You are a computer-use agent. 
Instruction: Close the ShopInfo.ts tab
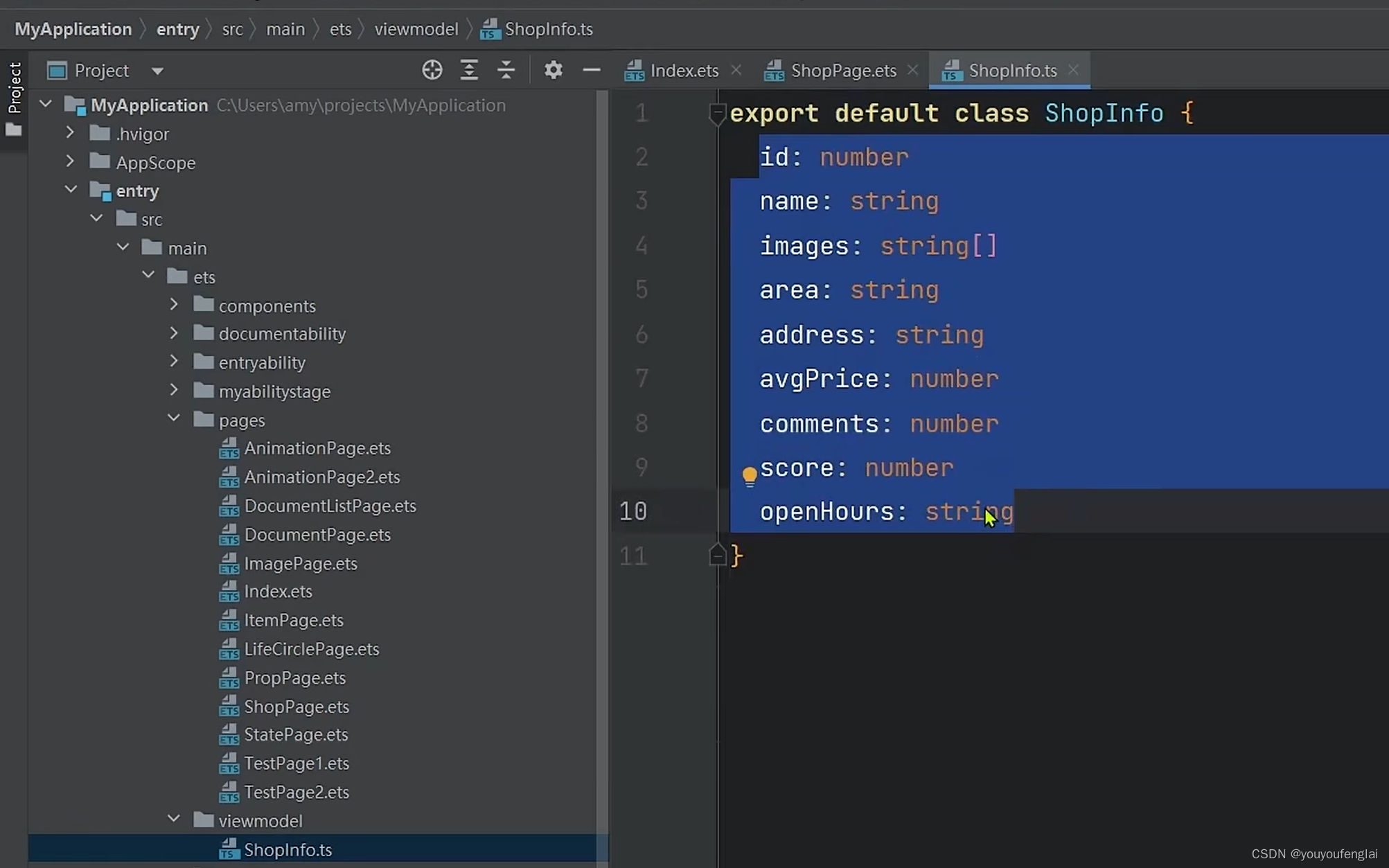point(1073,69)
